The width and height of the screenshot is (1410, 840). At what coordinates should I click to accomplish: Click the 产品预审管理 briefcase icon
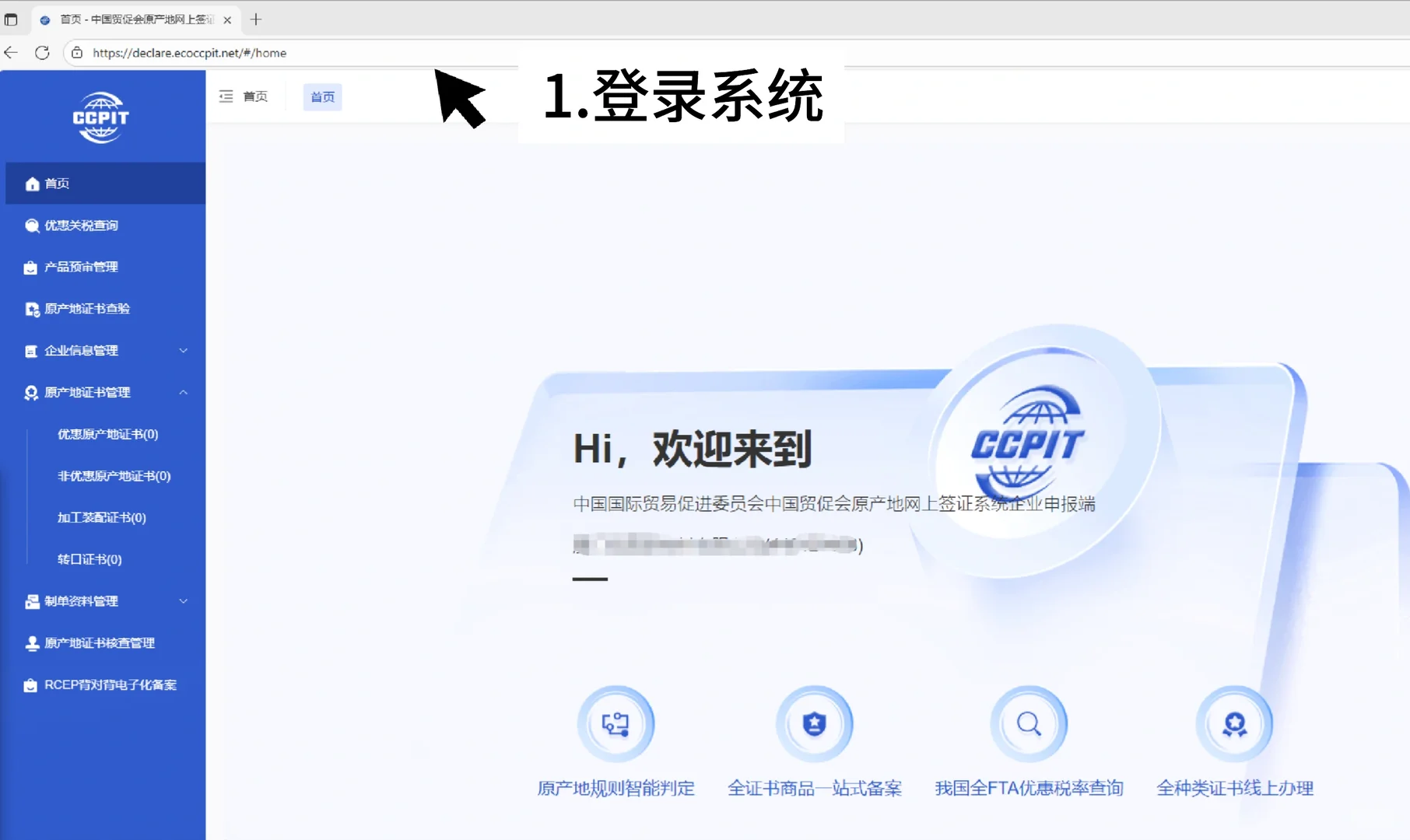click(29, 267)
